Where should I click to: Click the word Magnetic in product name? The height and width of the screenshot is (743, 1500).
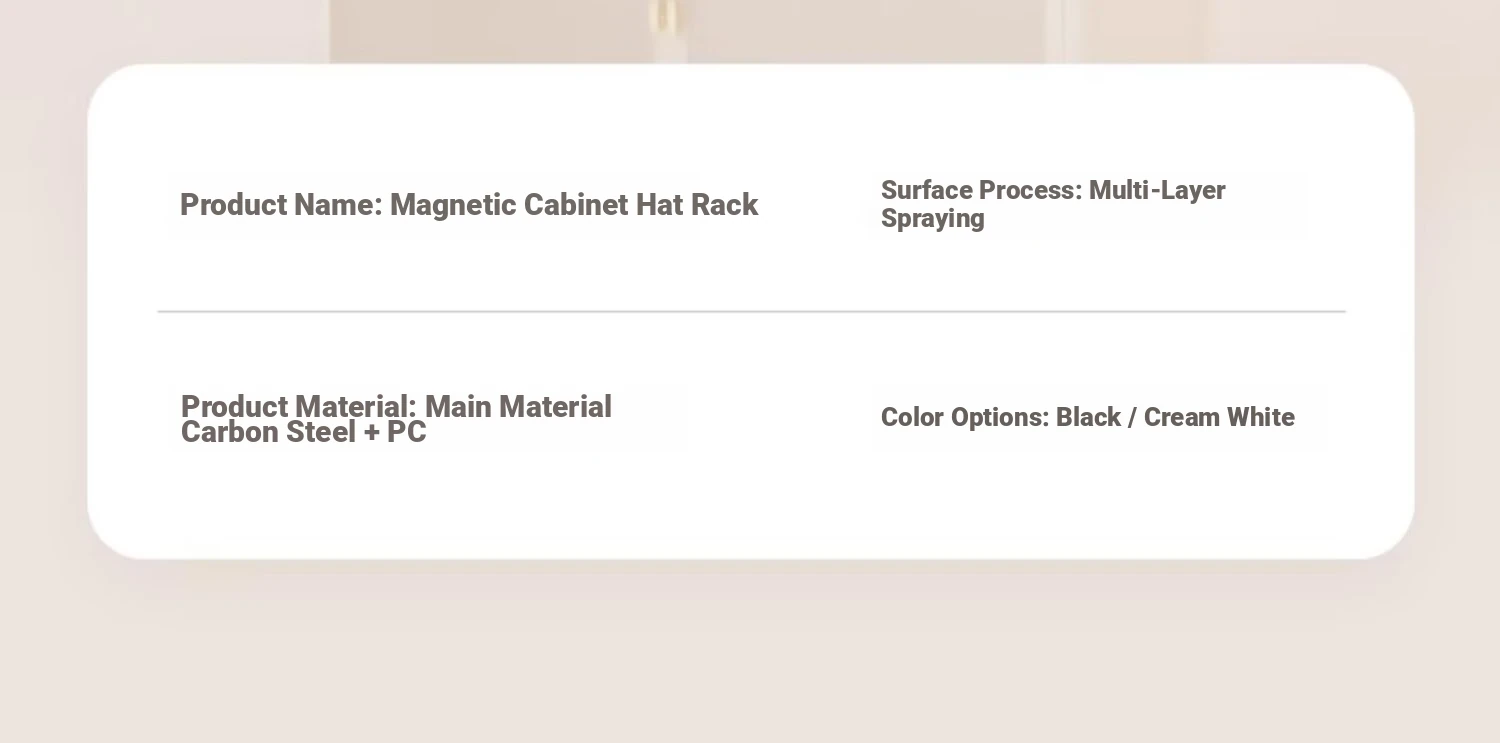coord(452,205)
